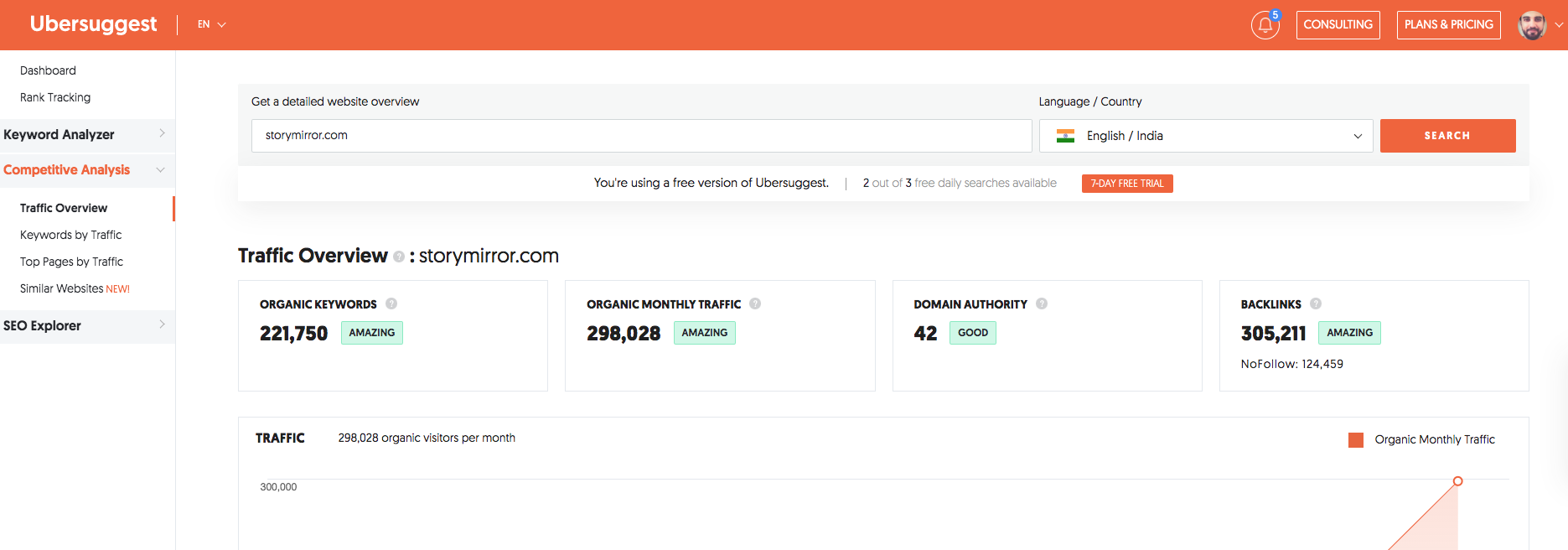Go to Rank Tracking
The width and height of the screenshot is (1568, 550).
[55, 97]
